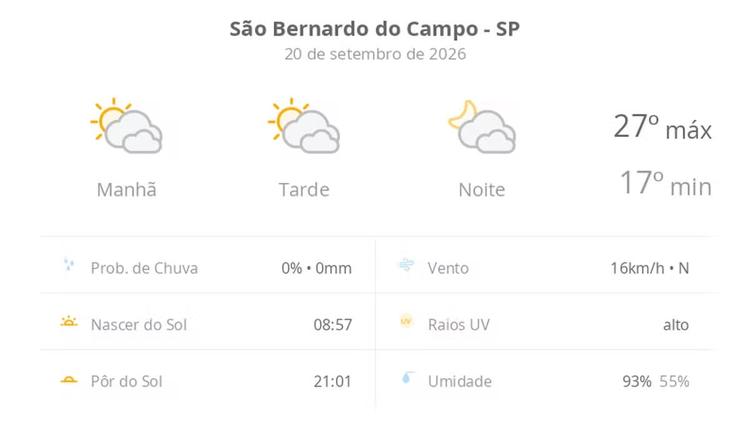Click the Noite label
750x434 pixels.
[482, 190]
